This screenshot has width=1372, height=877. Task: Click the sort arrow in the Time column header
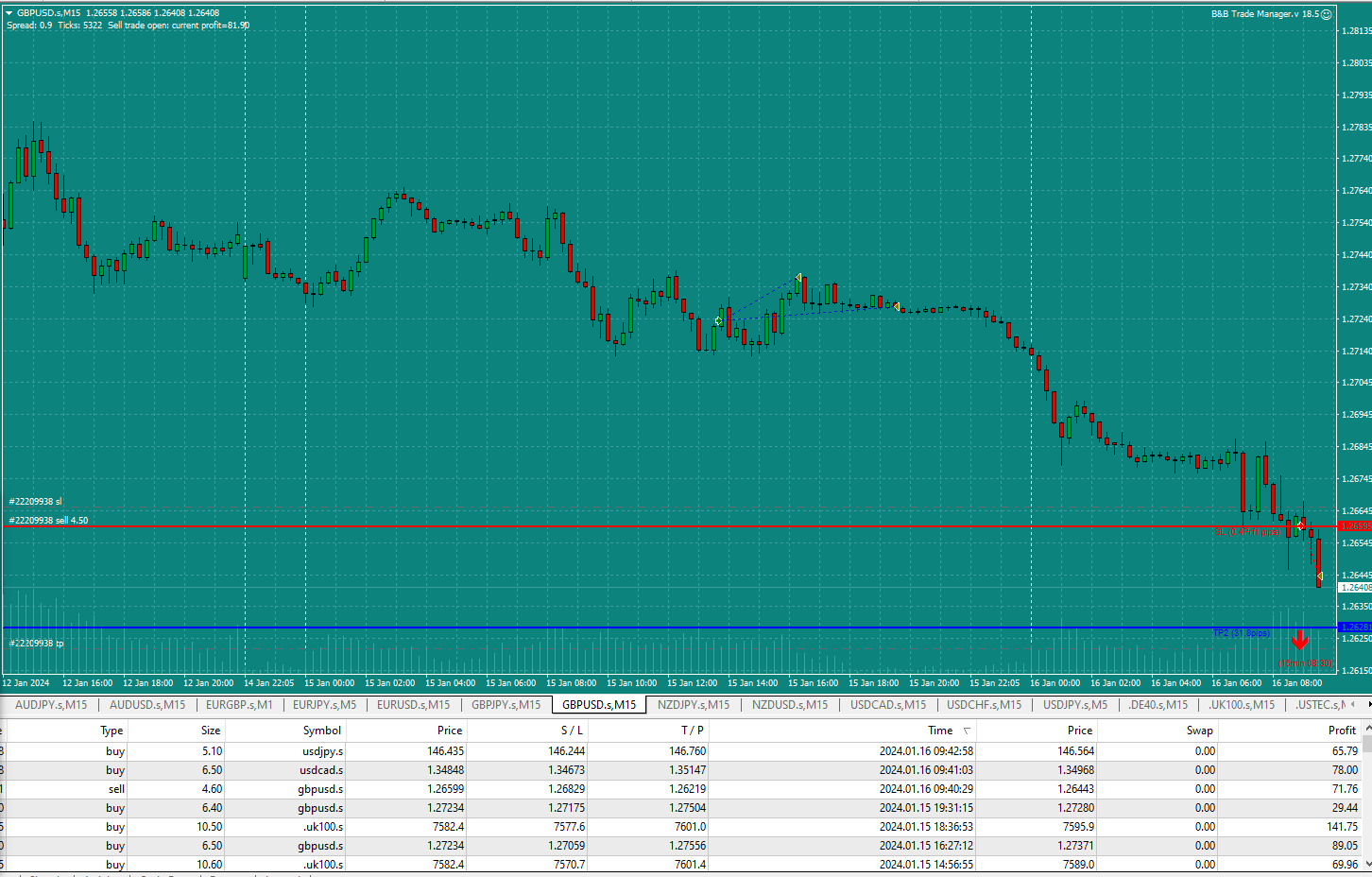click(966, 731)
